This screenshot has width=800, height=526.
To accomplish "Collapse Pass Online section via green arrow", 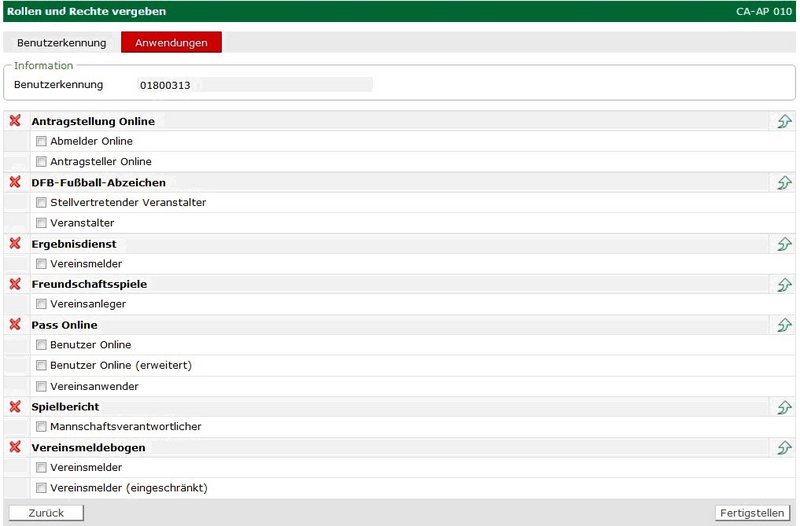I will click(784, 326).
